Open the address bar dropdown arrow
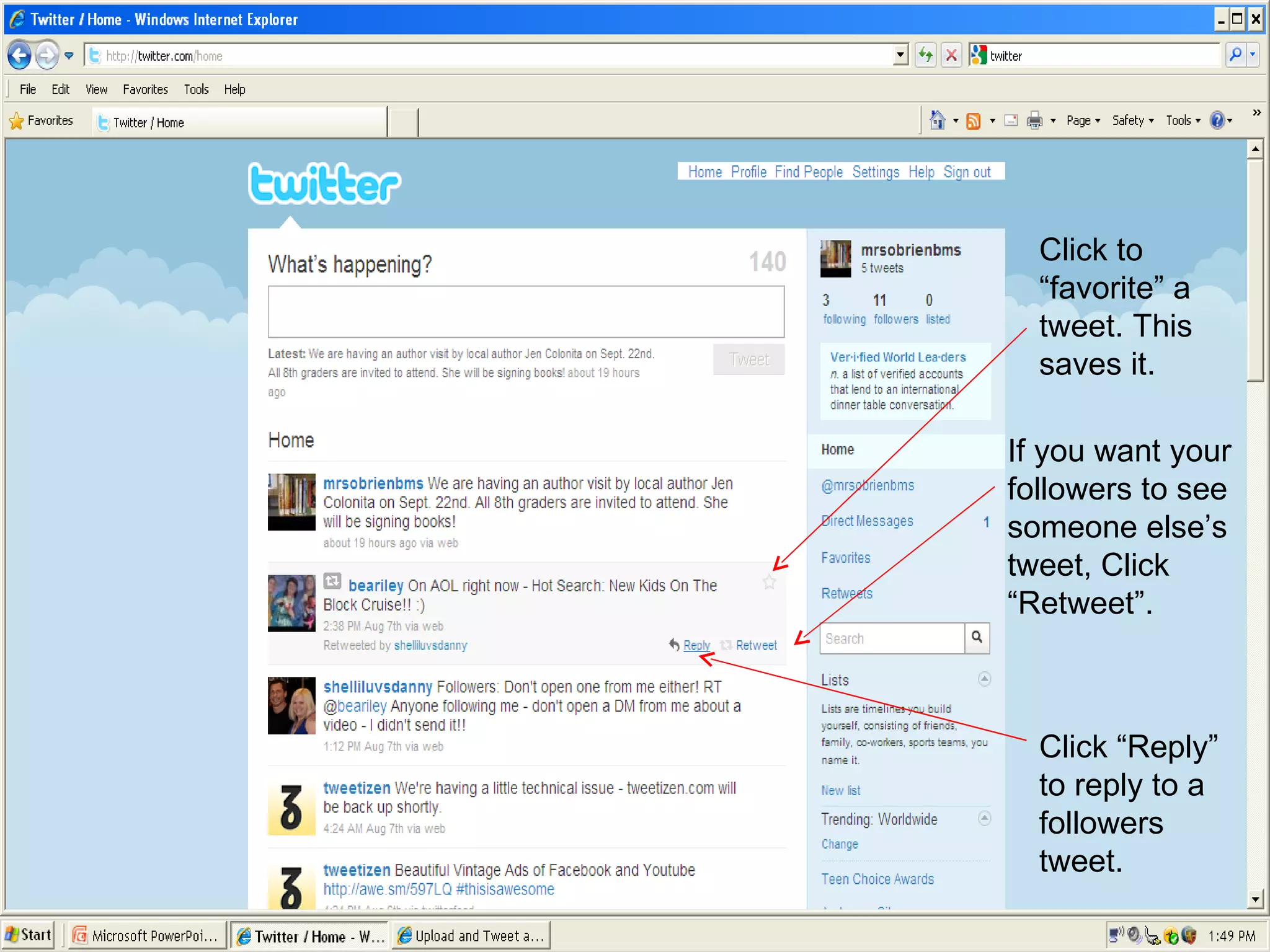Viewport: 1270px width, 952px height. click(900, 56)
